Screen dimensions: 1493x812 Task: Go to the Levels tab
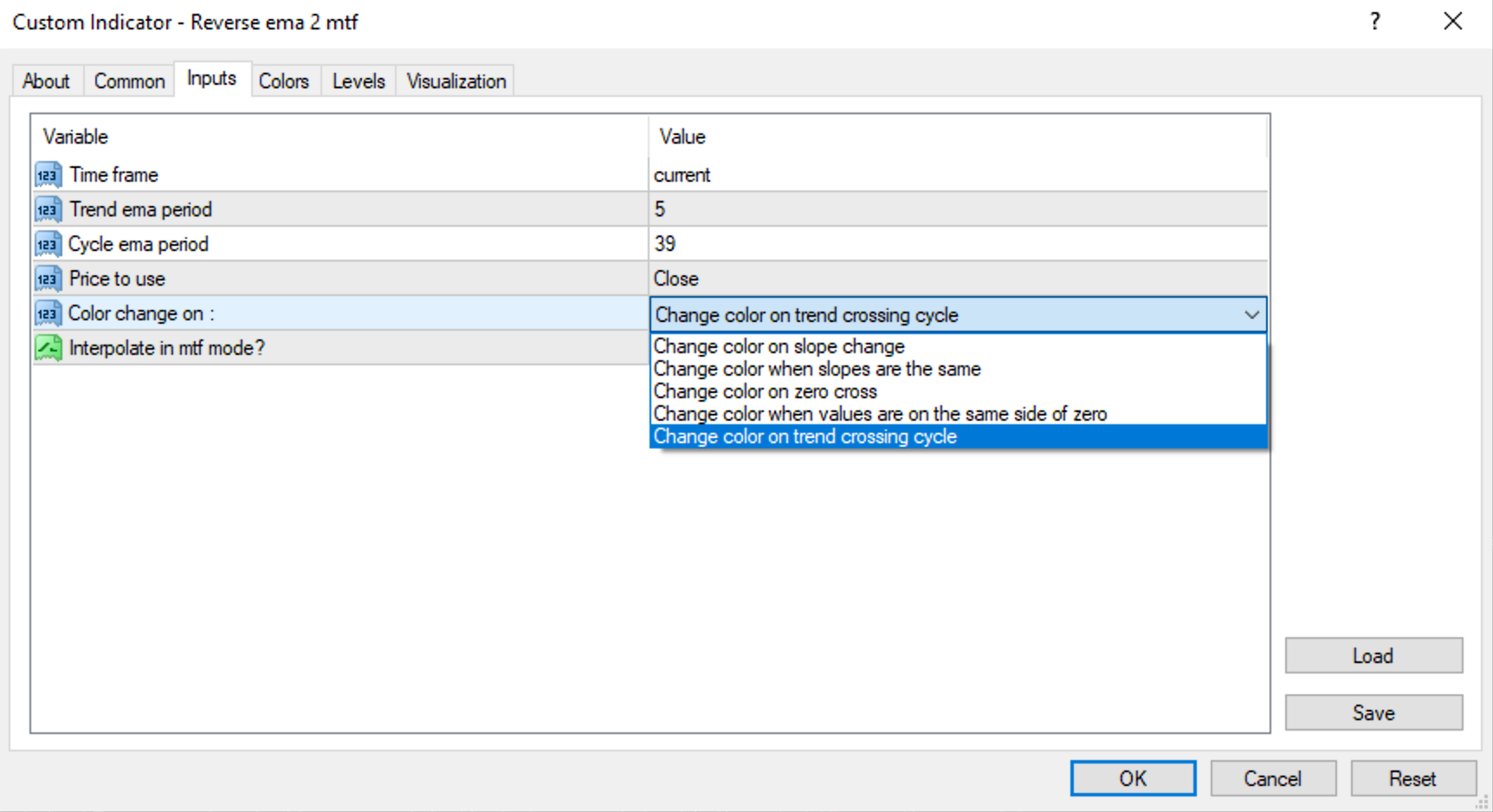click(x=359, y=81)
